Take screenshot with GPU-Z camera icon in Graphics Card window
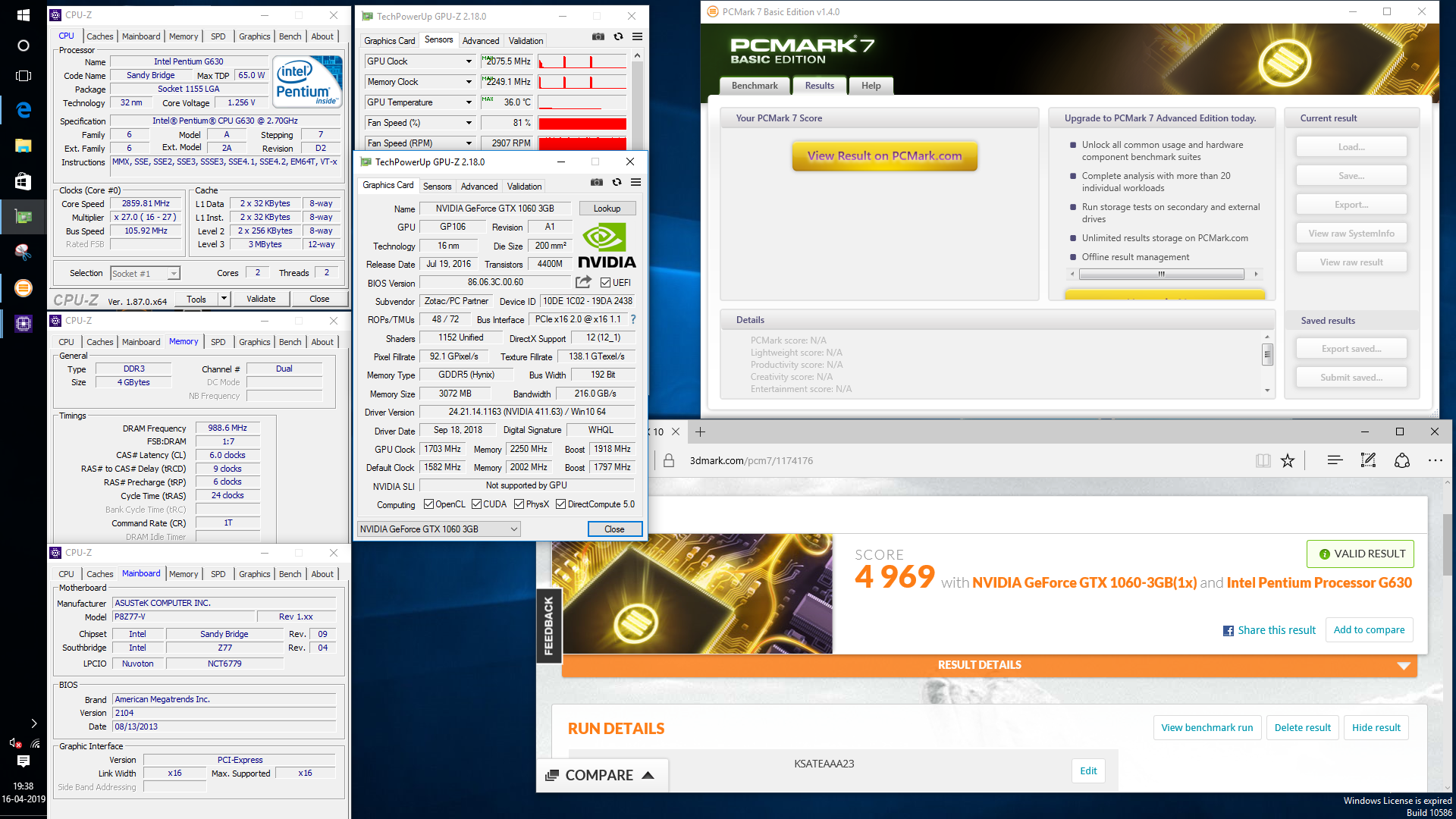 click(597, 182)
